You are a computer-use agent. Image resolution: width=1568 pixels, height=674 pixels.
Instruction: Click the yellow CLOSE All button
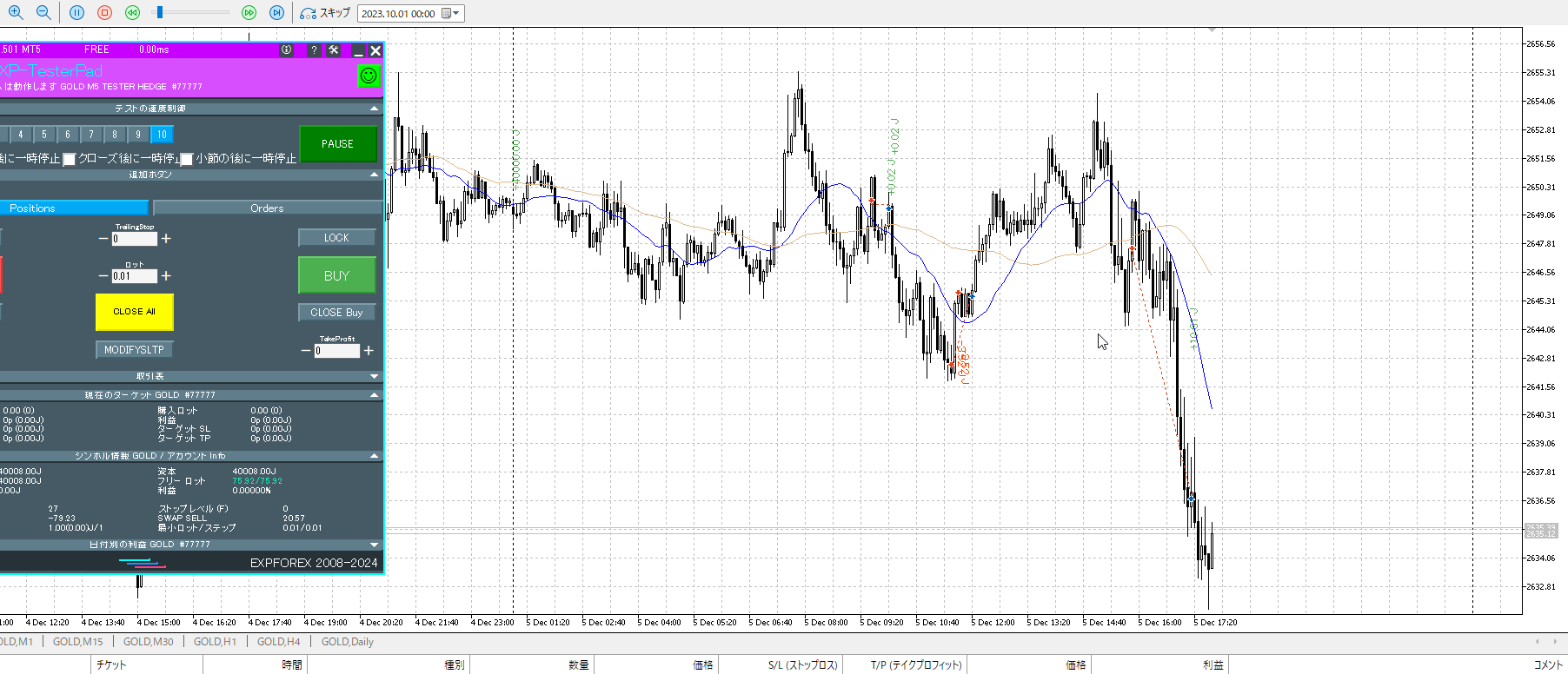coord(134,312)
